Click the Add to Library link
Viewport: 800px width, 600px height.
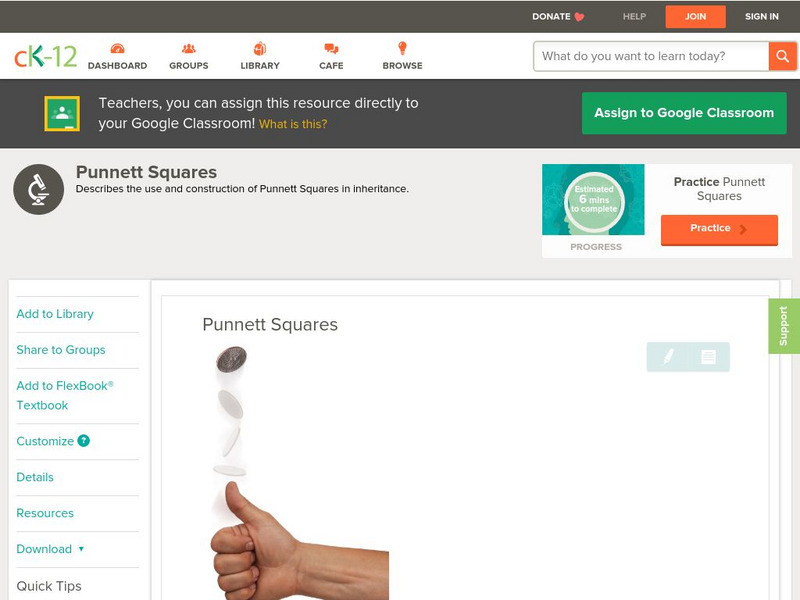55,314
